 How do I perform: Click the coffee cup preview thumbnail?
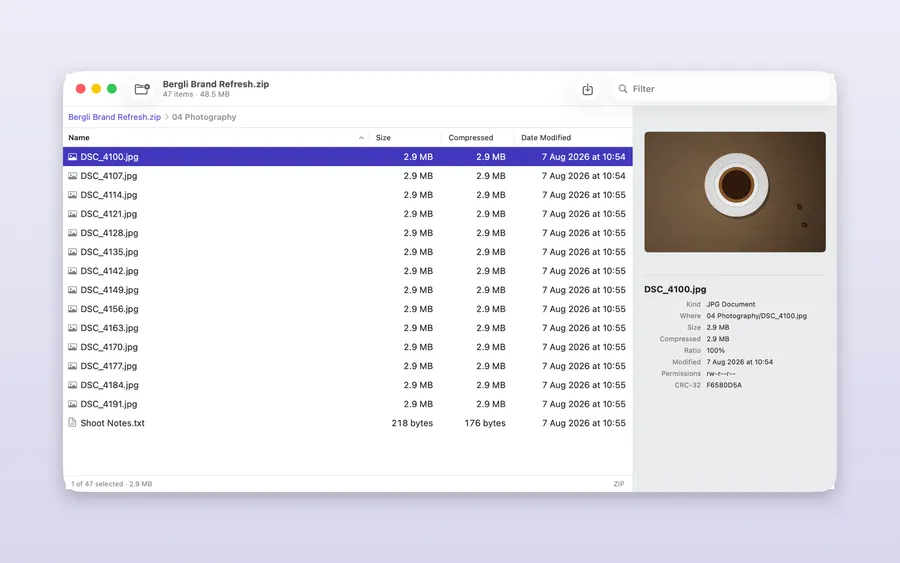[x=735, y=192]
